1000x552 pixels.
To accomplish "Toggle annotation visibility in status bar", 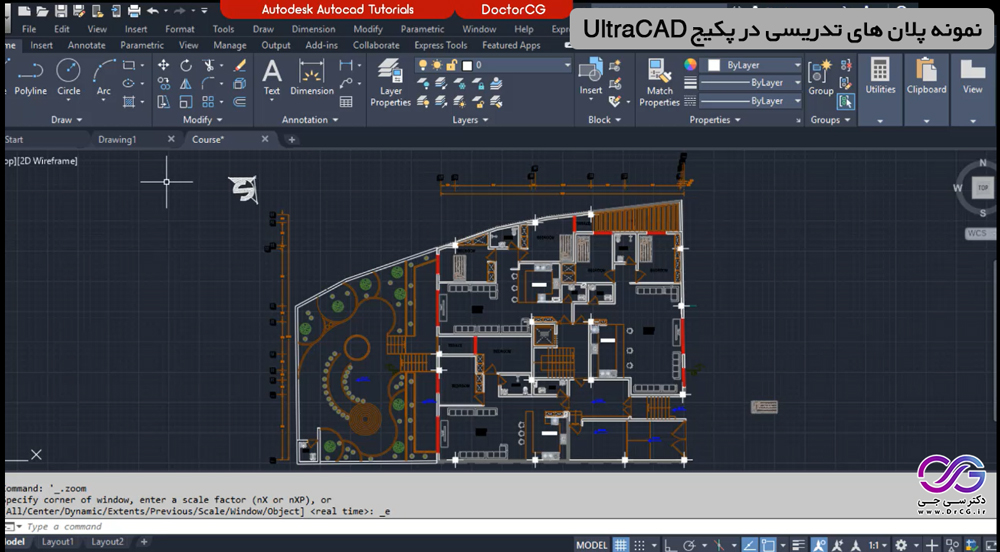I will 820,545.
